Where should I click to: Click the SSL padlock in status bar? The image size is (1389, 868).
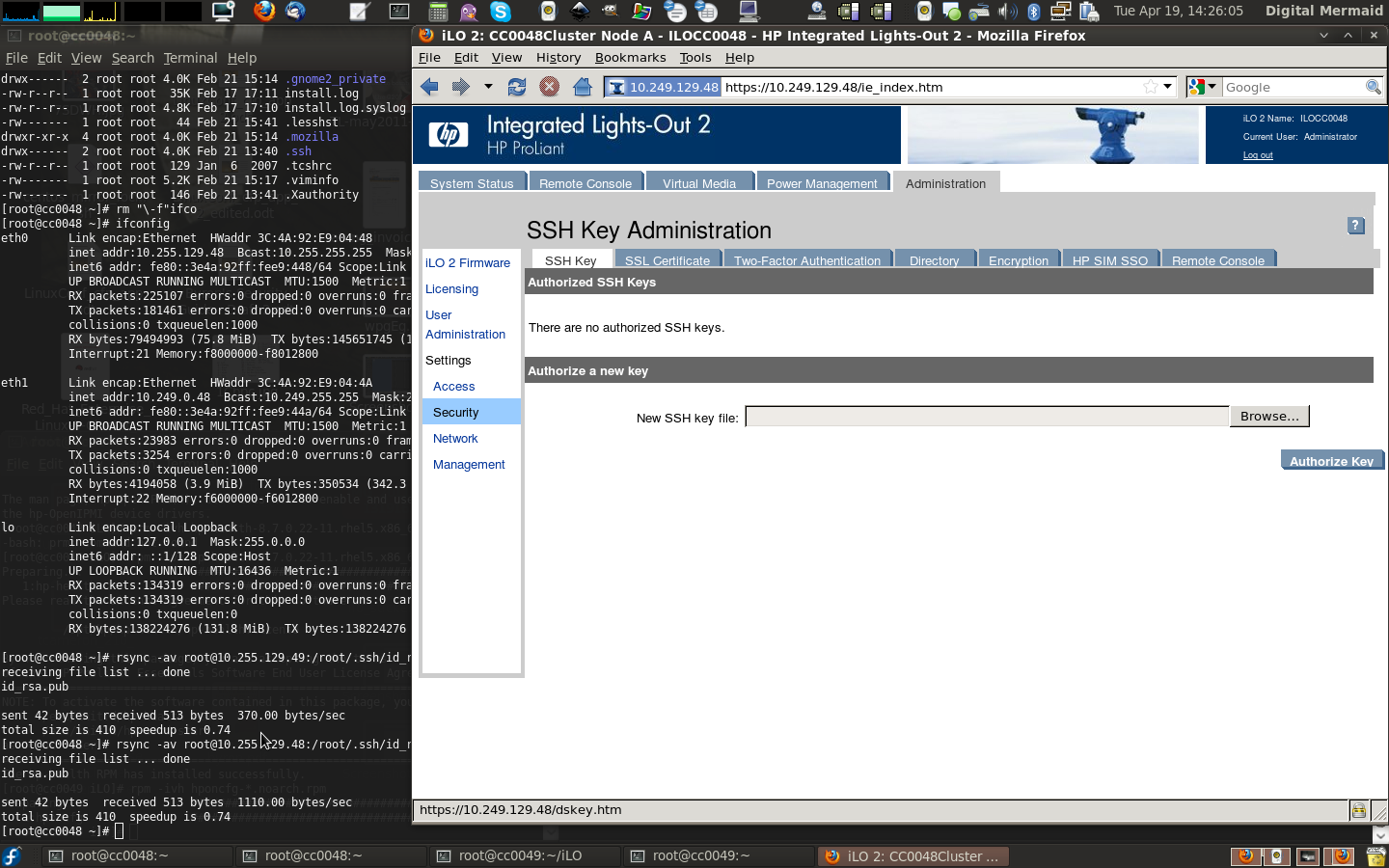[x=1358, y=810]
